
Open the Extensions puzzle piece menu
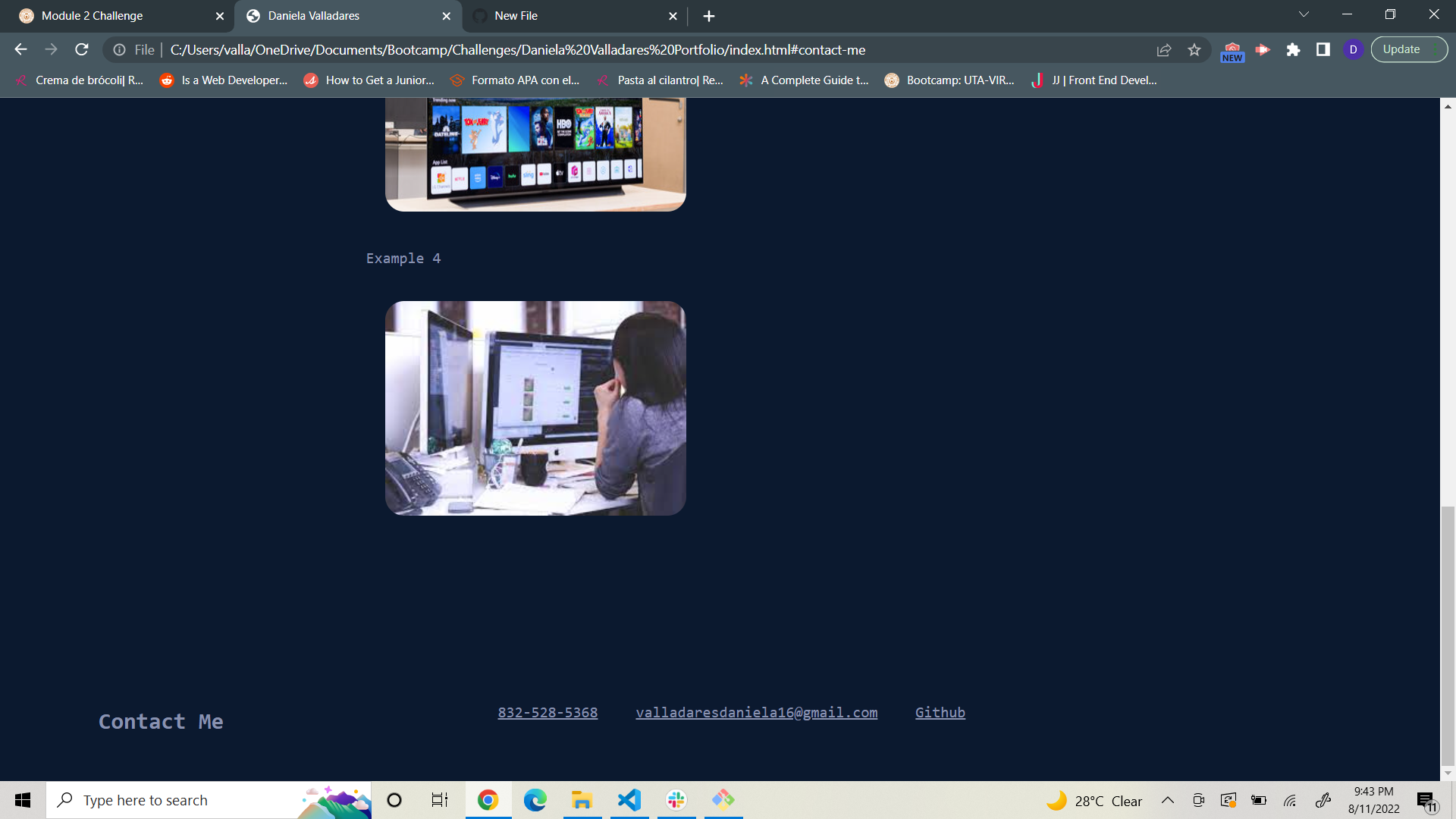click(1294, 49)
